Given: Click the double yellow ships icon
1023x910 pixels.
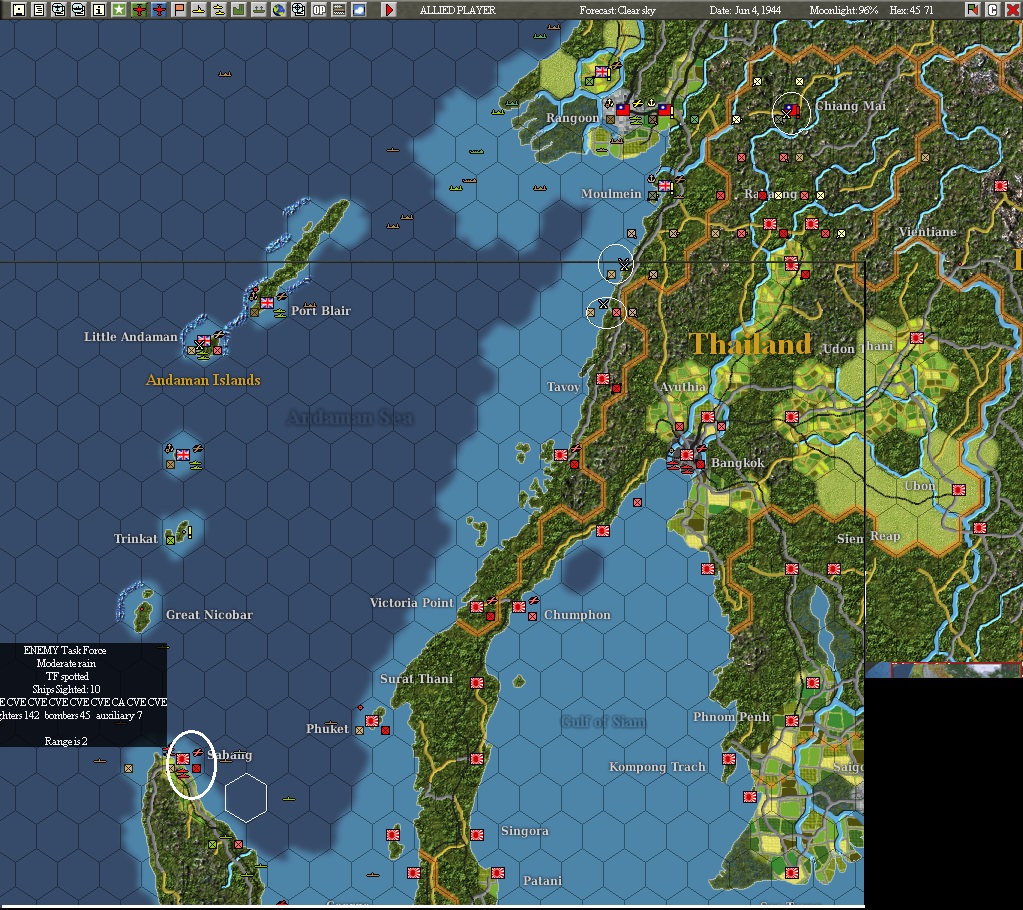Looking at the screenshot, I should (x=219, y=9).
